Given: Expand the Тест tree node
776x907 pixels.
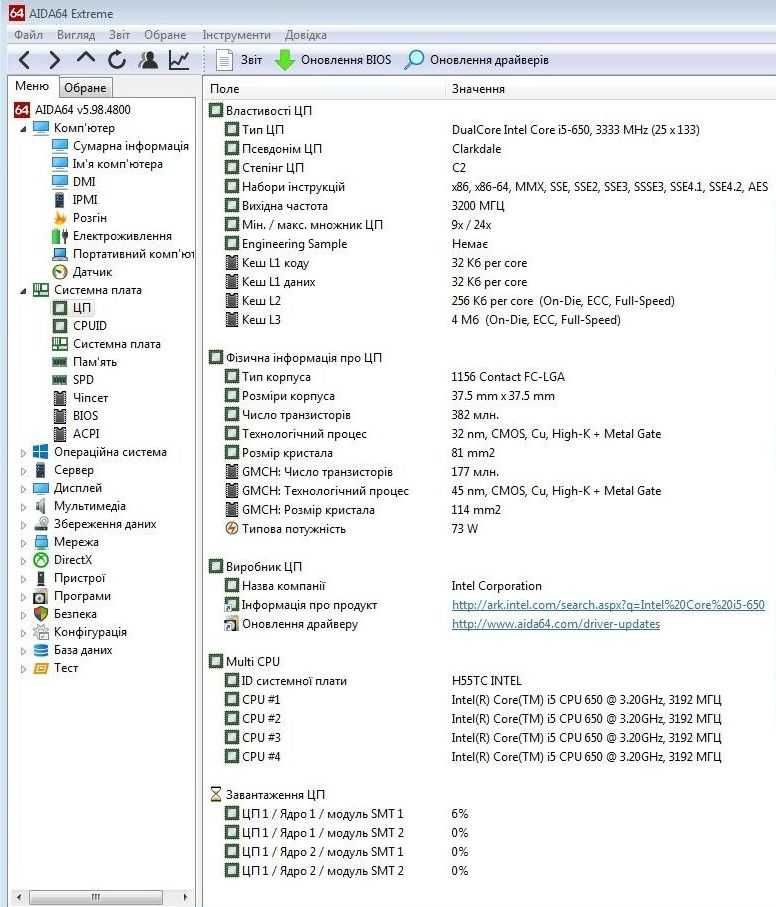Looking at the screenshot, I should tap(23, 669).
